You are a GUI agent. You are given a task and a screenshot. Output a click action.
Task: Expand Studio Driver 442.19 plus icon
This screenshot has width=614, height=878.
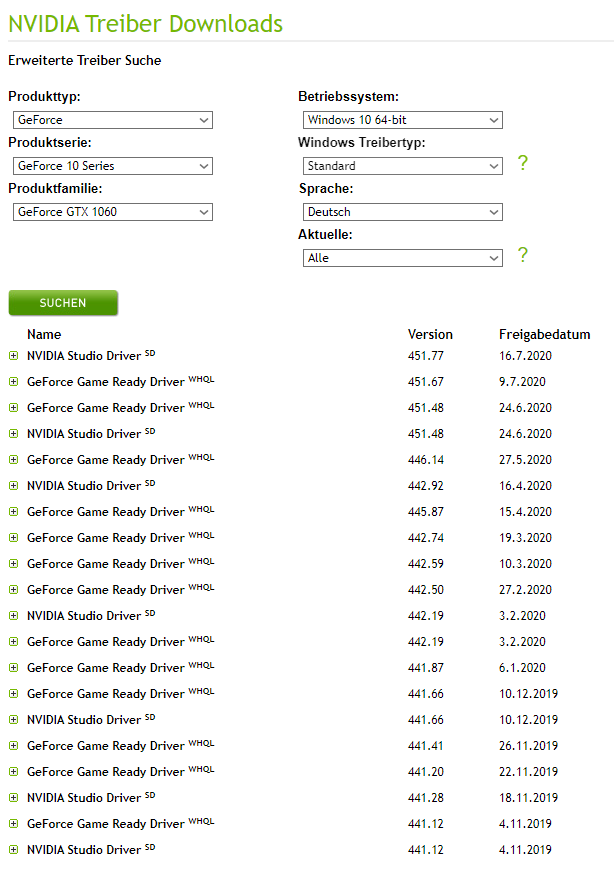[13, 616]
